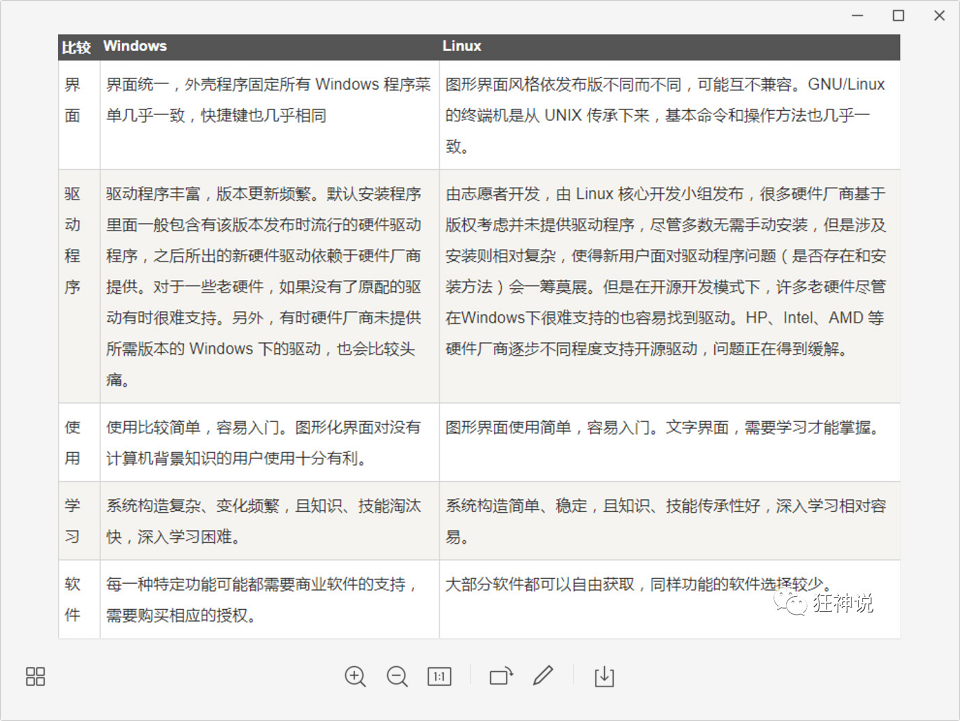Rotate the image
The width and height of the screenshot is (960, 721).
pyautogui.click(x=501, y=676)
